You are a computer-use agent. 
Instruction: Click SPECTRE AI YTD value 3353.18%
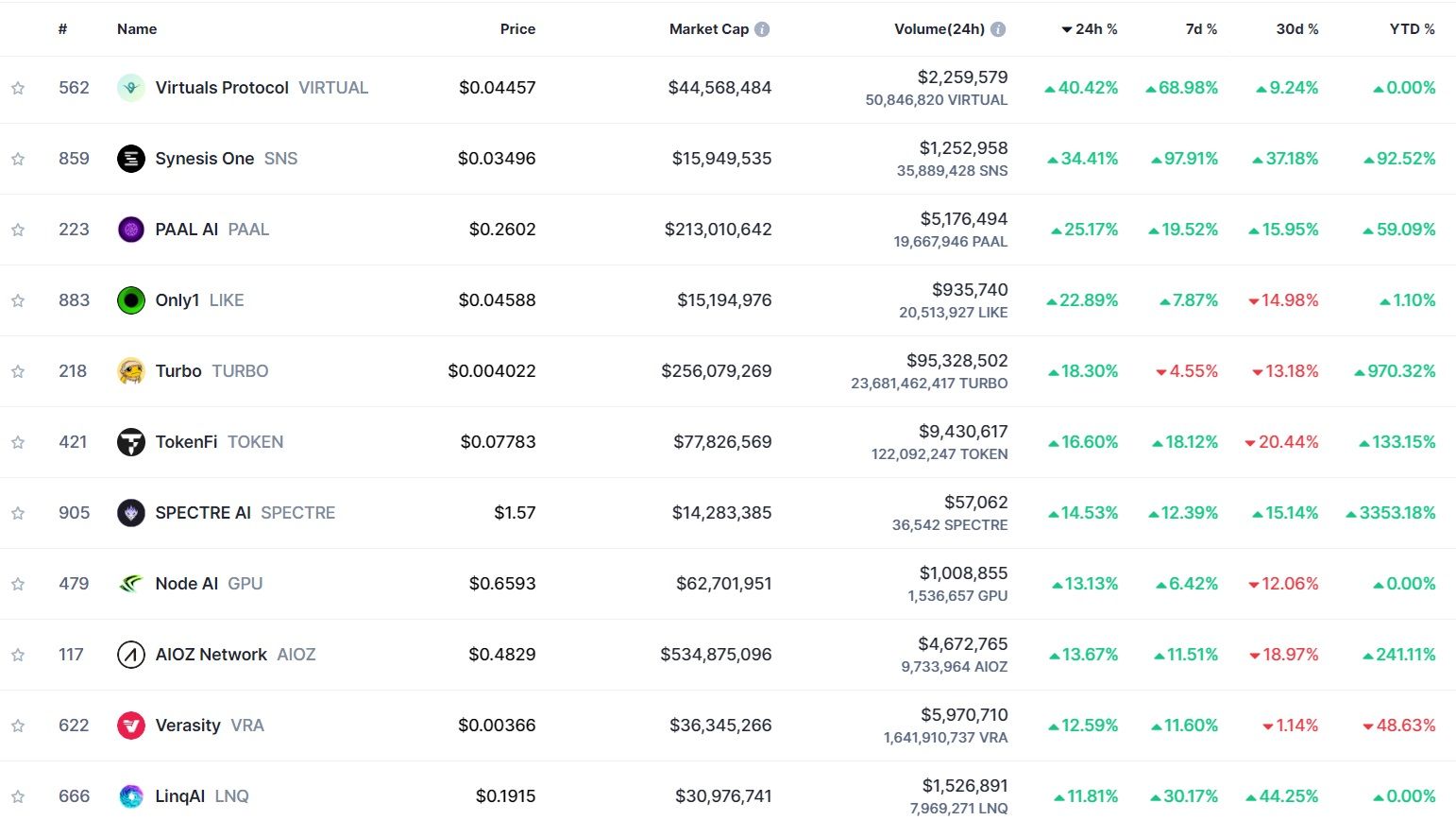1391,513
